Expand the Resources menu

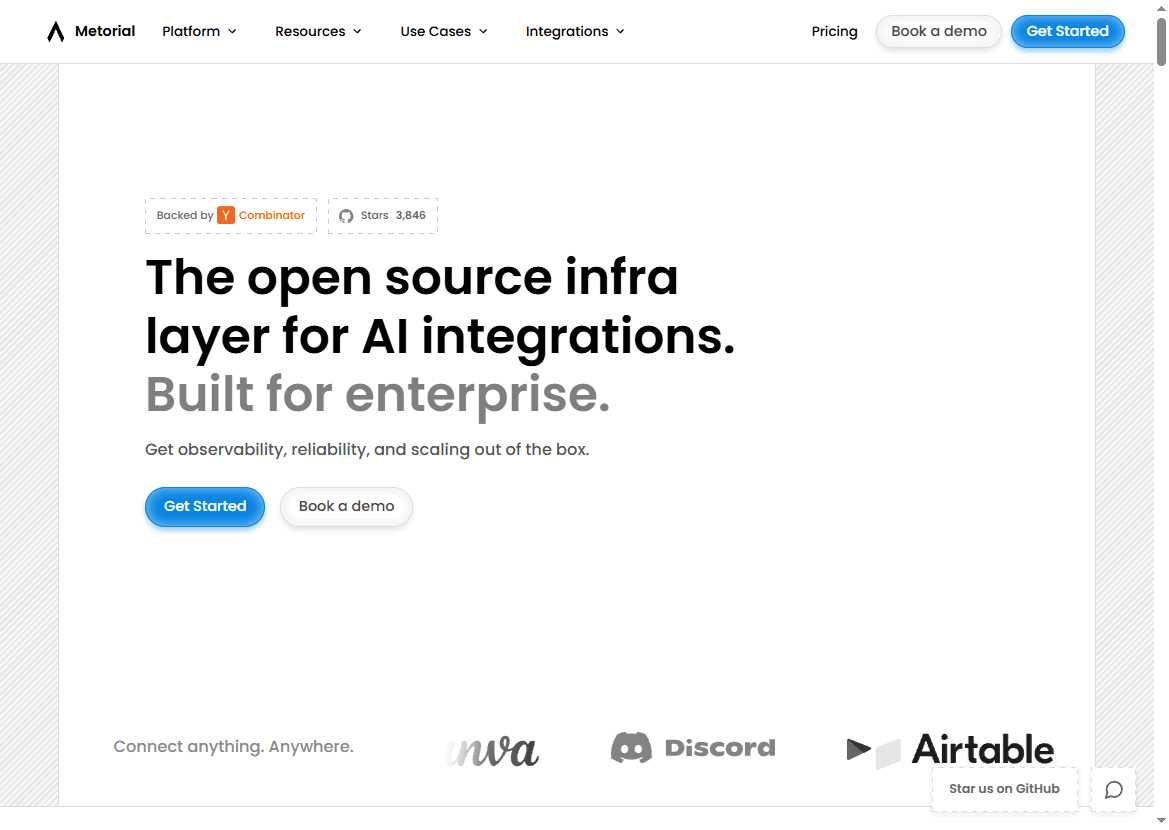point(318,31)
